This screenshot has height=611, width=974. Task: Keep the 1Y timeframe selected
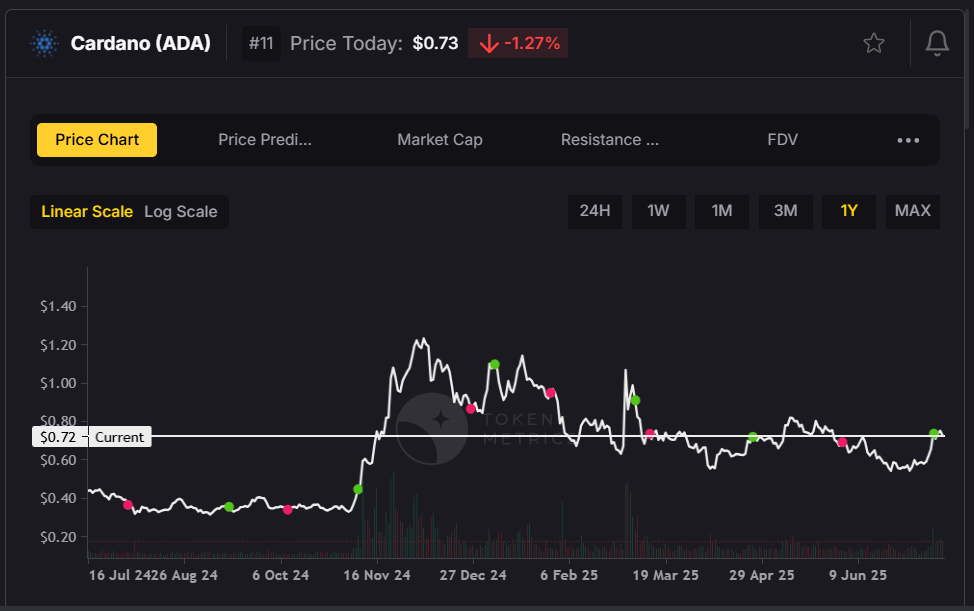pos(849,211)
